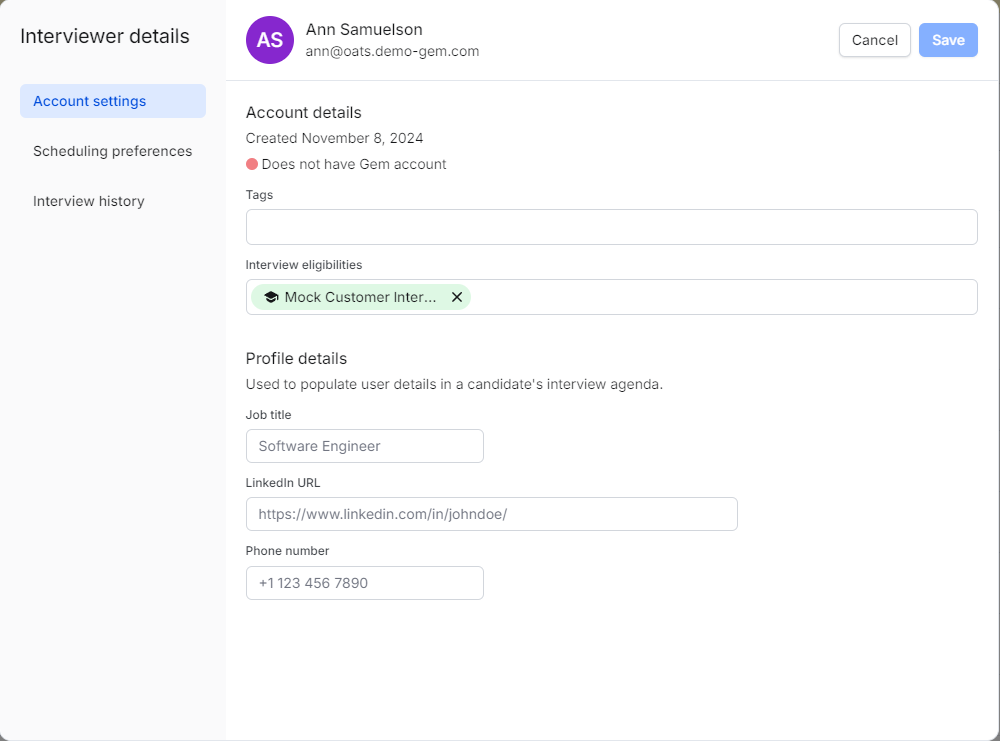Select the Mock Customer Interview chip label
Image resolution: width=1000 pixels, height=741 pixels.
click(360, 297)
